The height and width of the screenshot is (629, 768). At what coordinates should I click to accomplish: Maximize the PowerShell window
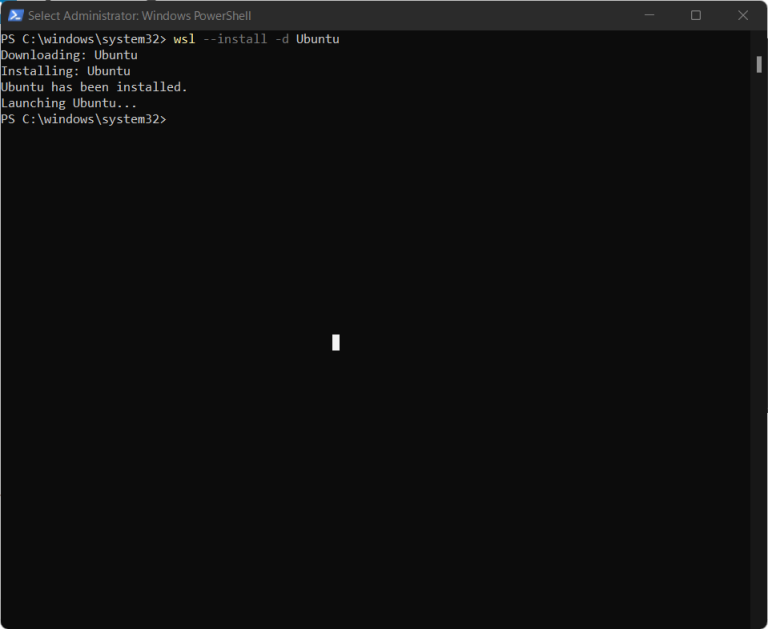696,15
